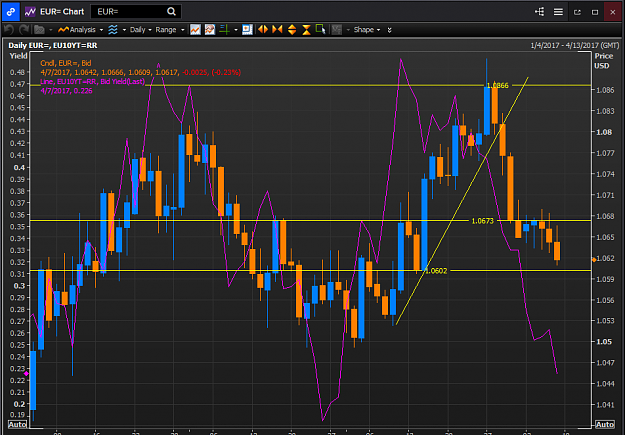Click the magenta diamond on yield axis

(x=26, y=374)
